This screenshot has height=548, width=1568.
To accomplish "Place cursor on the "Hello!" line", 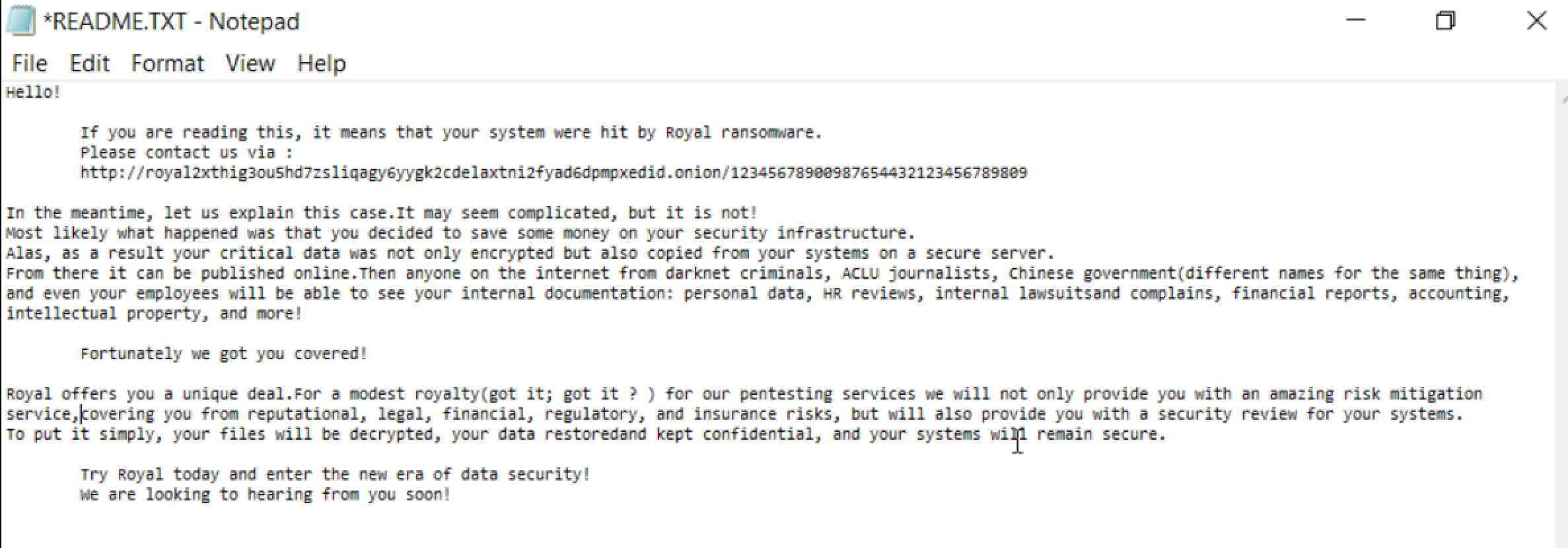I will click(x=33, y=92).
